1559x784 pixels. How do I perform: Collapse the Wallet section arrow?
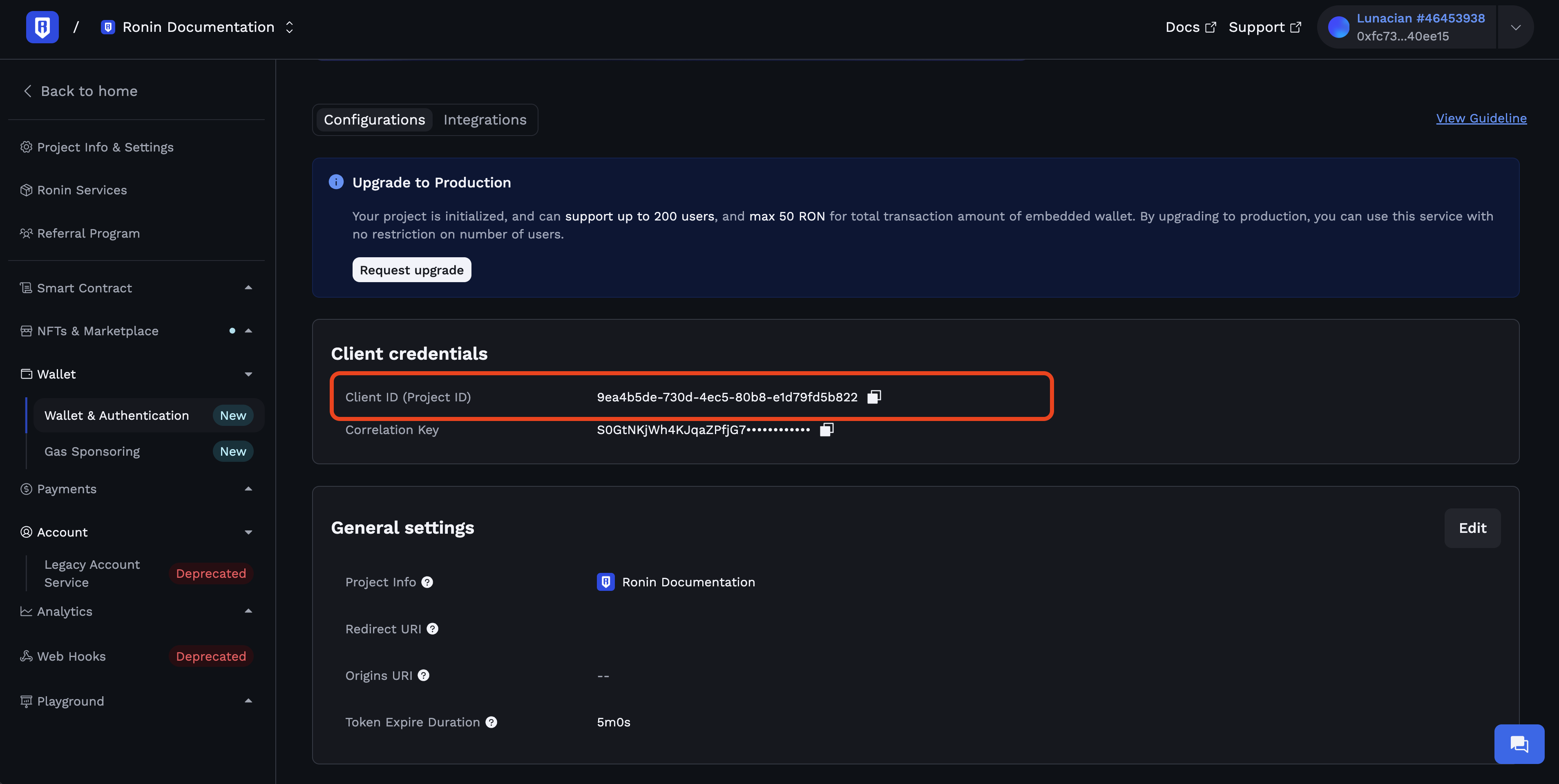click(248, 374)
